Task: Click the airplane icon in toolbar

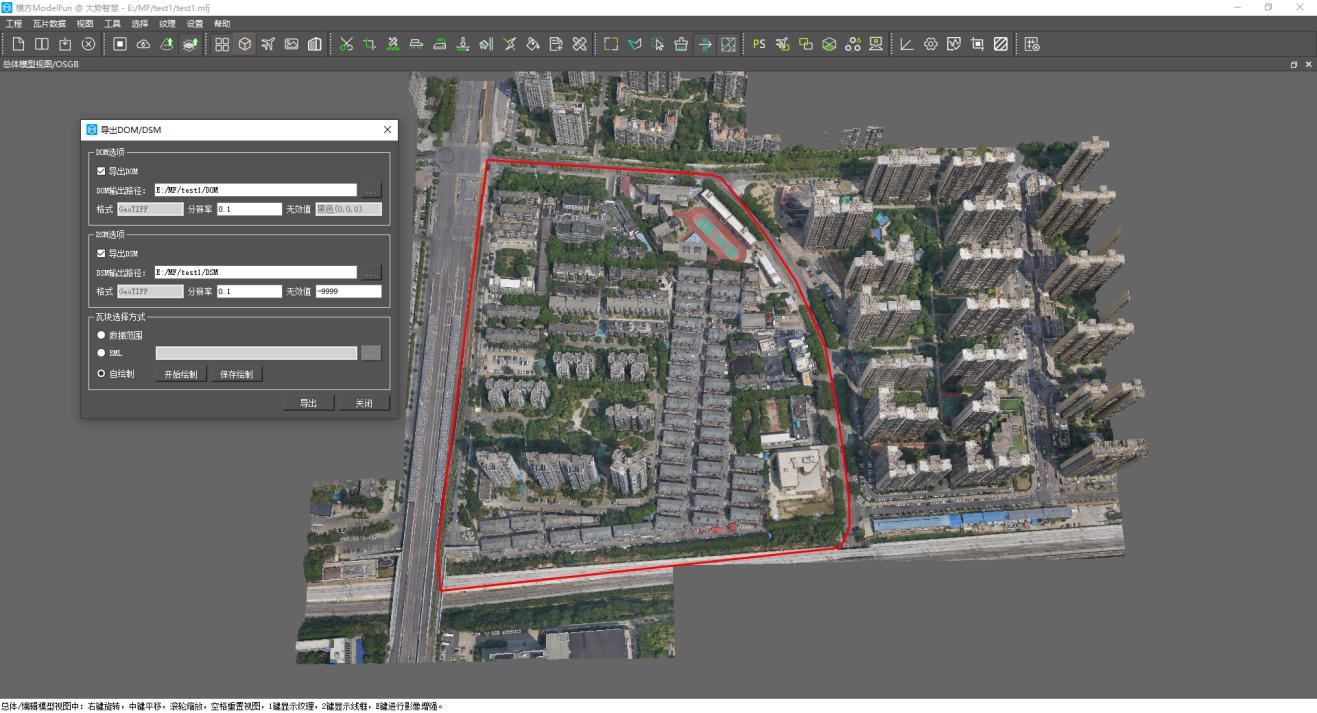Action: click(x=268, y=44)
